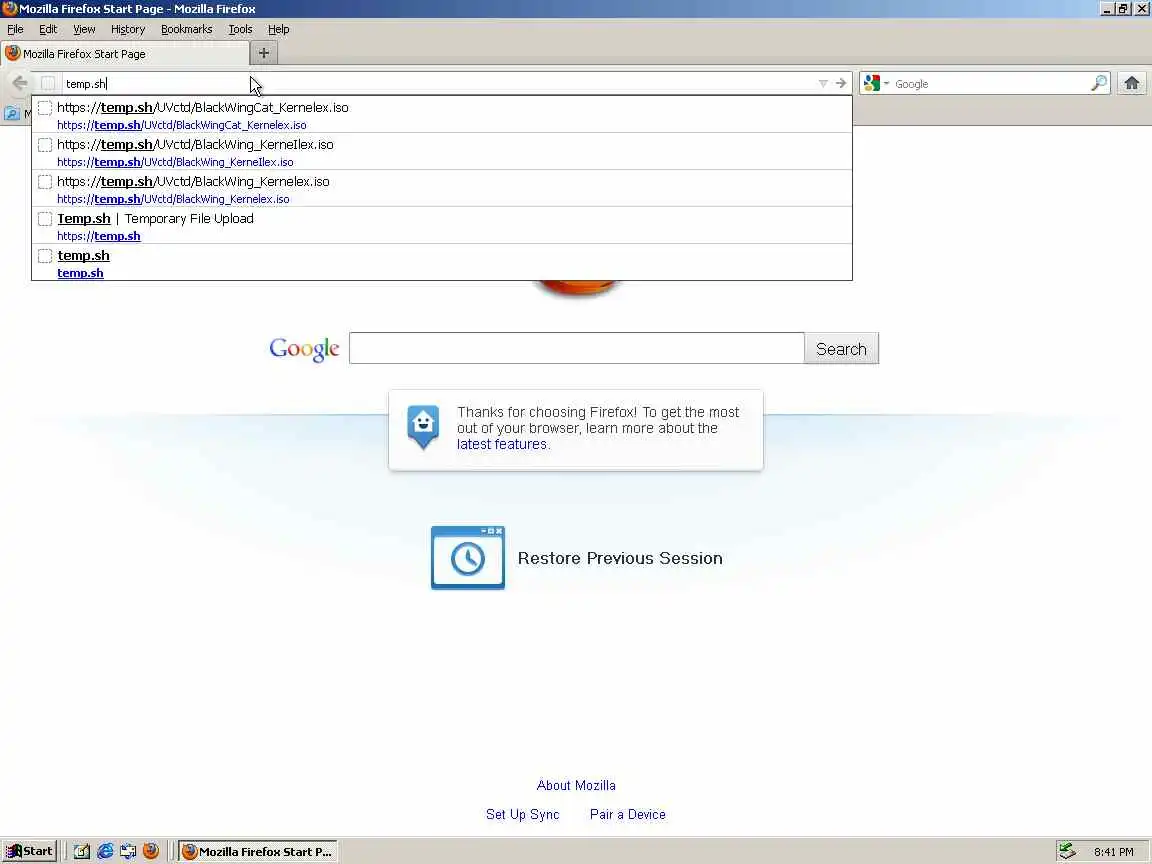
Task: Open the URL history dropdown arrow
Action: pos(823,84)
